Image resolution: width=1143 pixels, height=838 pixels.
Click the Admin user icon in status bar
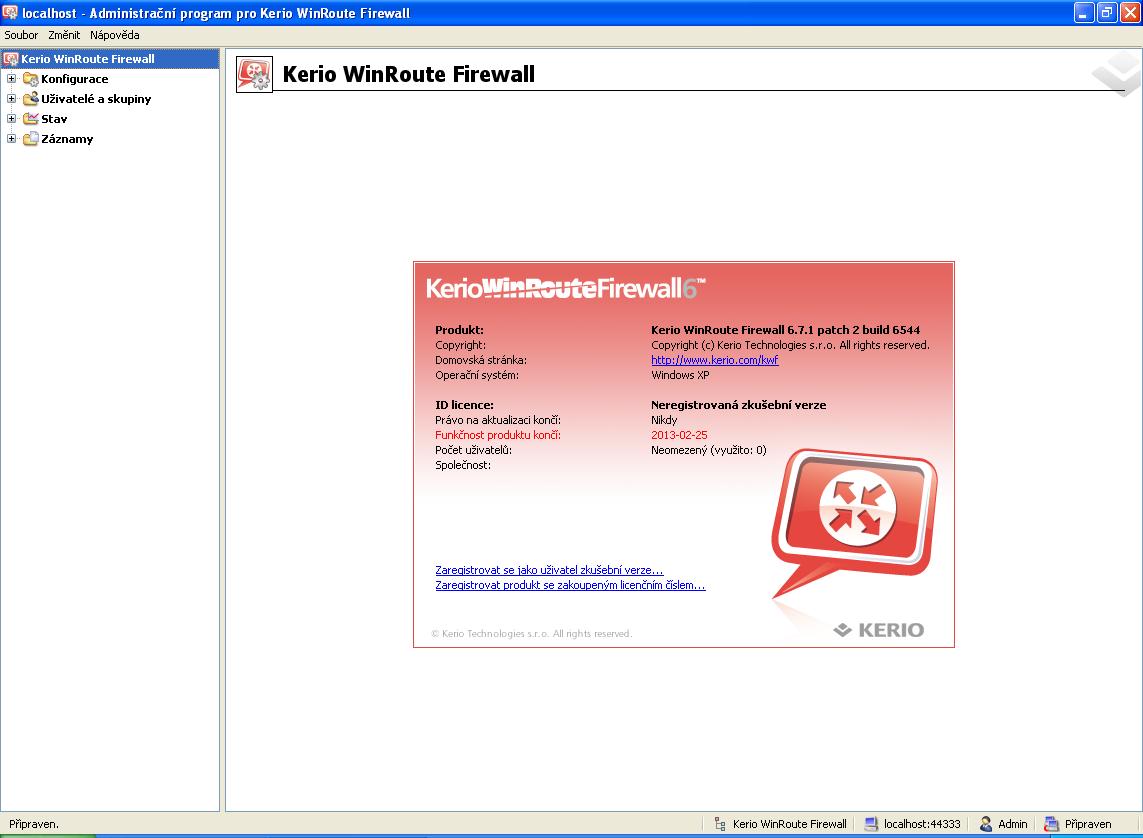986,824
